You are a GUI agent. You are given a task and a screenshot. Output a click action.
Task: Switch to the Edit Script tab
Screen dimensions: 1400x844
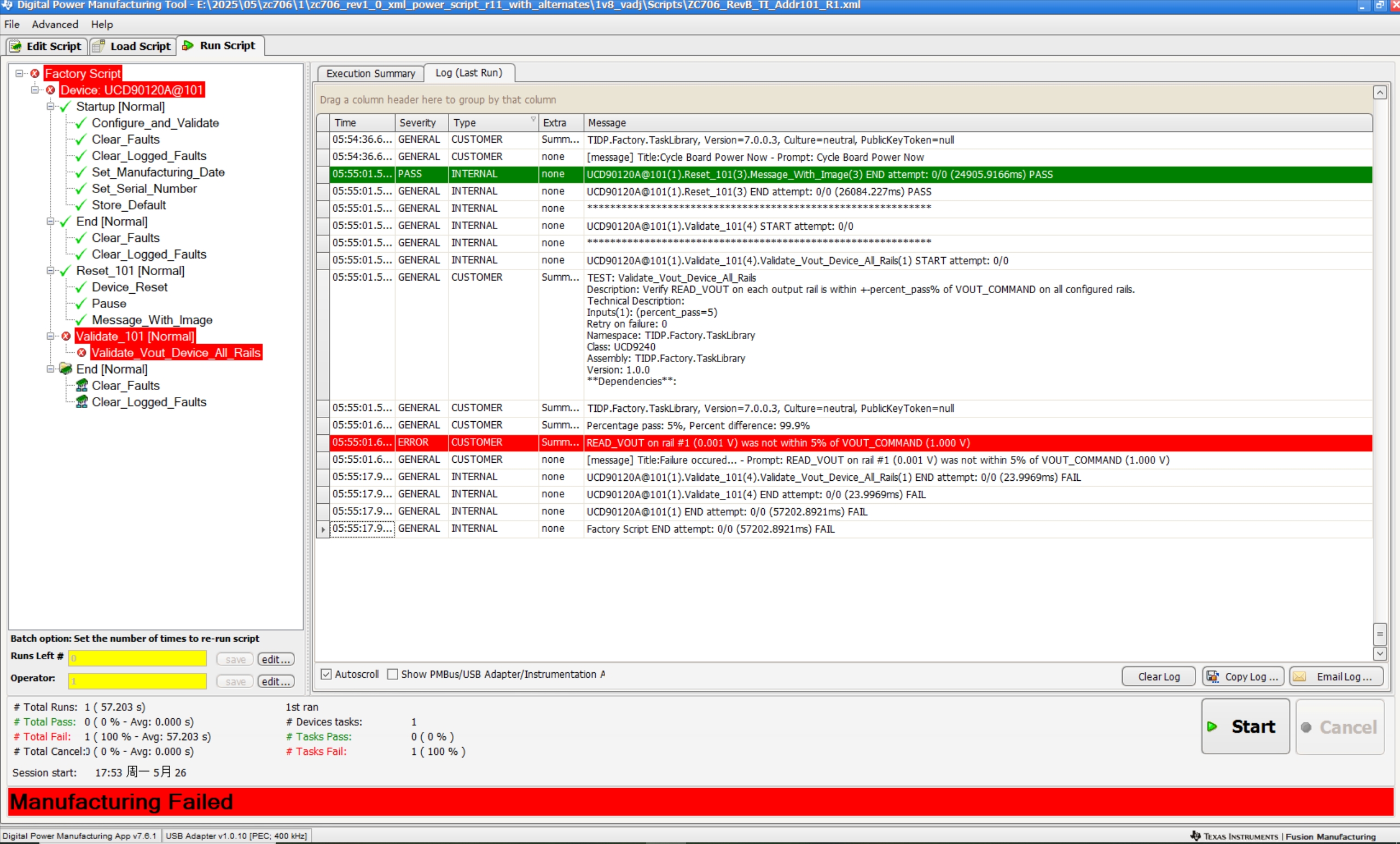coord(47,46)
